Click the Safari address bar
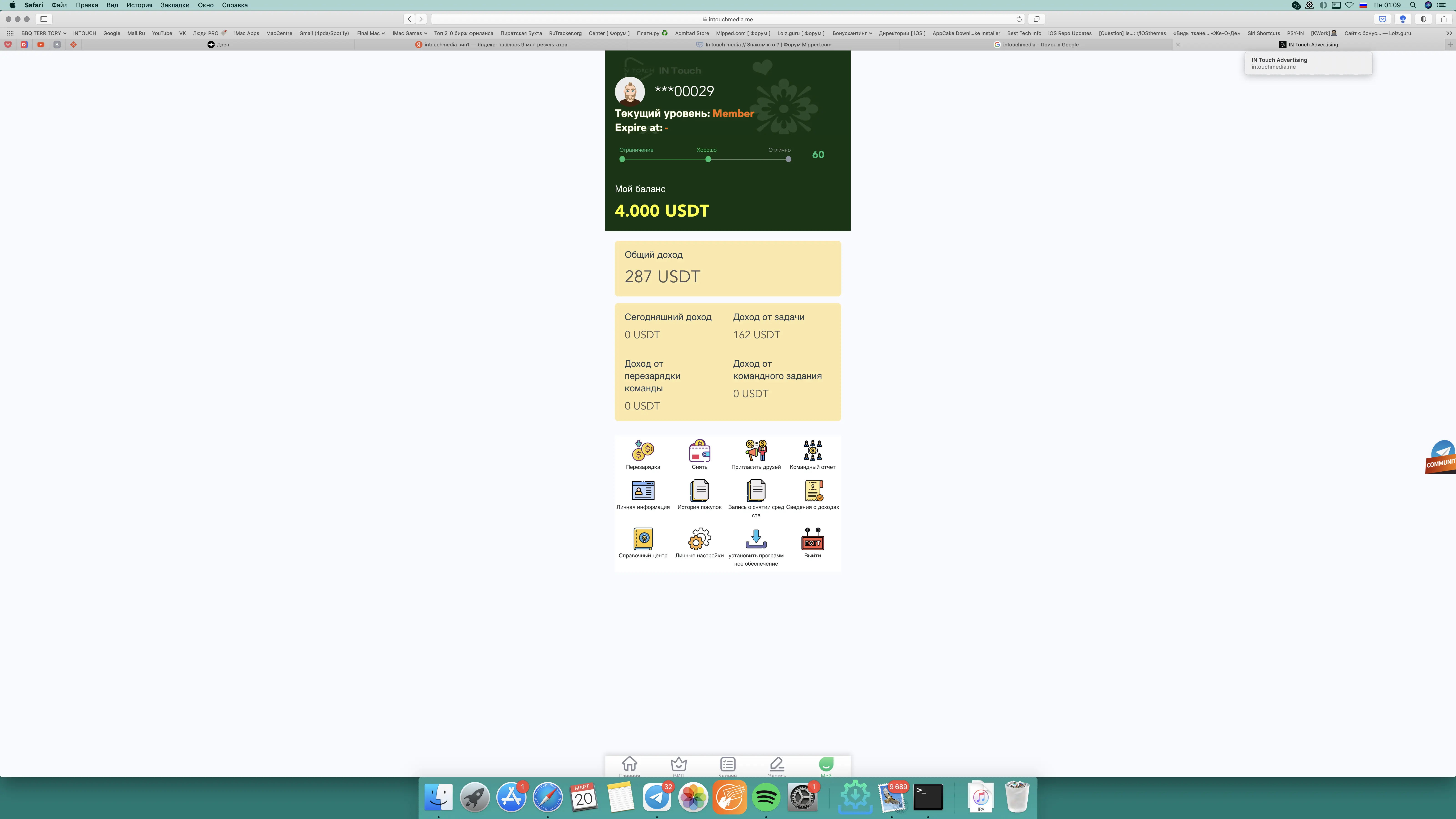This screenshot has width=1456, height=819. [x=728, y=19]
